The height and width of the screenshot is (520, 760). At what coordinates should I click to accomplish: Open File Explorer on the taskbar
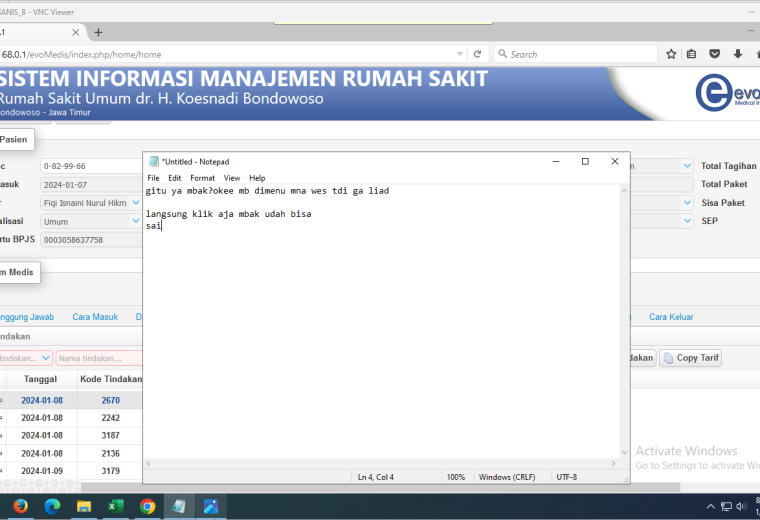(x=84, y=506)
